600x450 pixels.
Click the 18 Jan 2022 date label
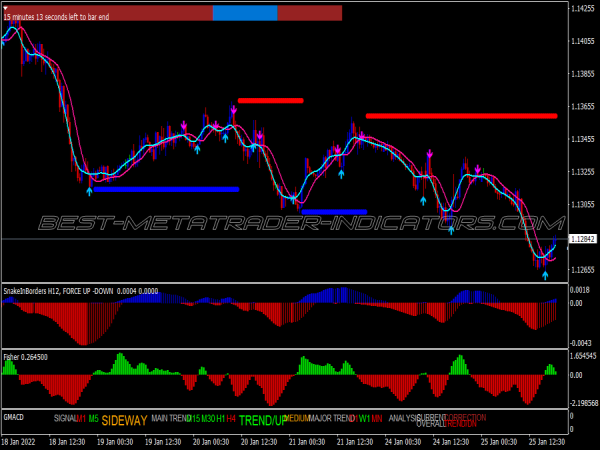point(22,441)
